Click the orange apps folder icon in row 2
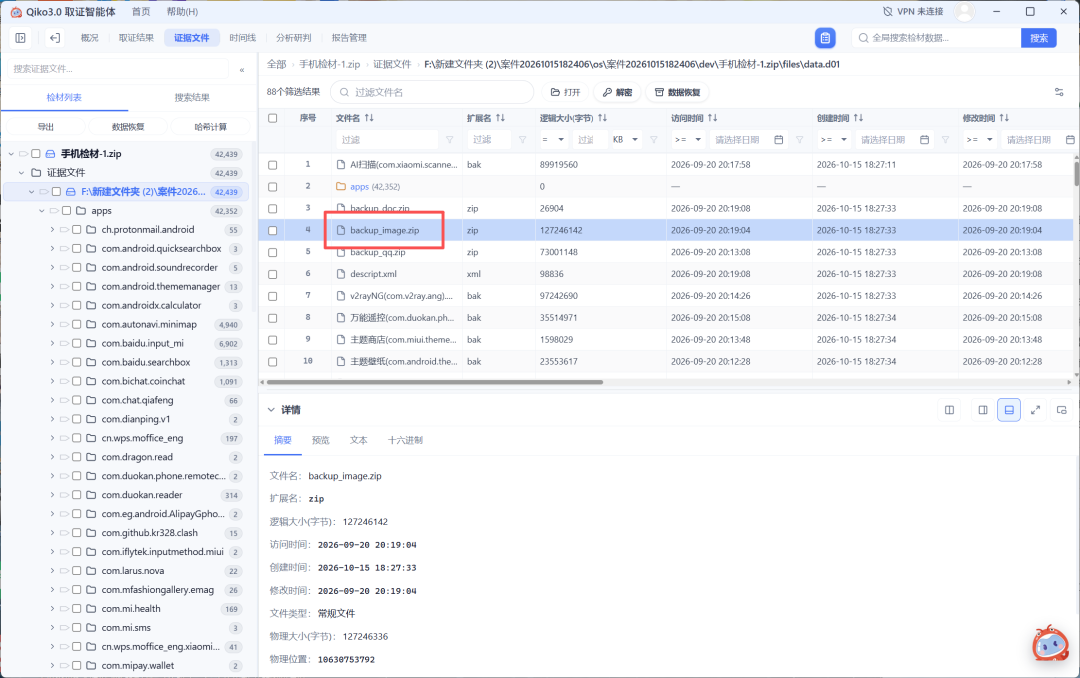 coord(340,187)
